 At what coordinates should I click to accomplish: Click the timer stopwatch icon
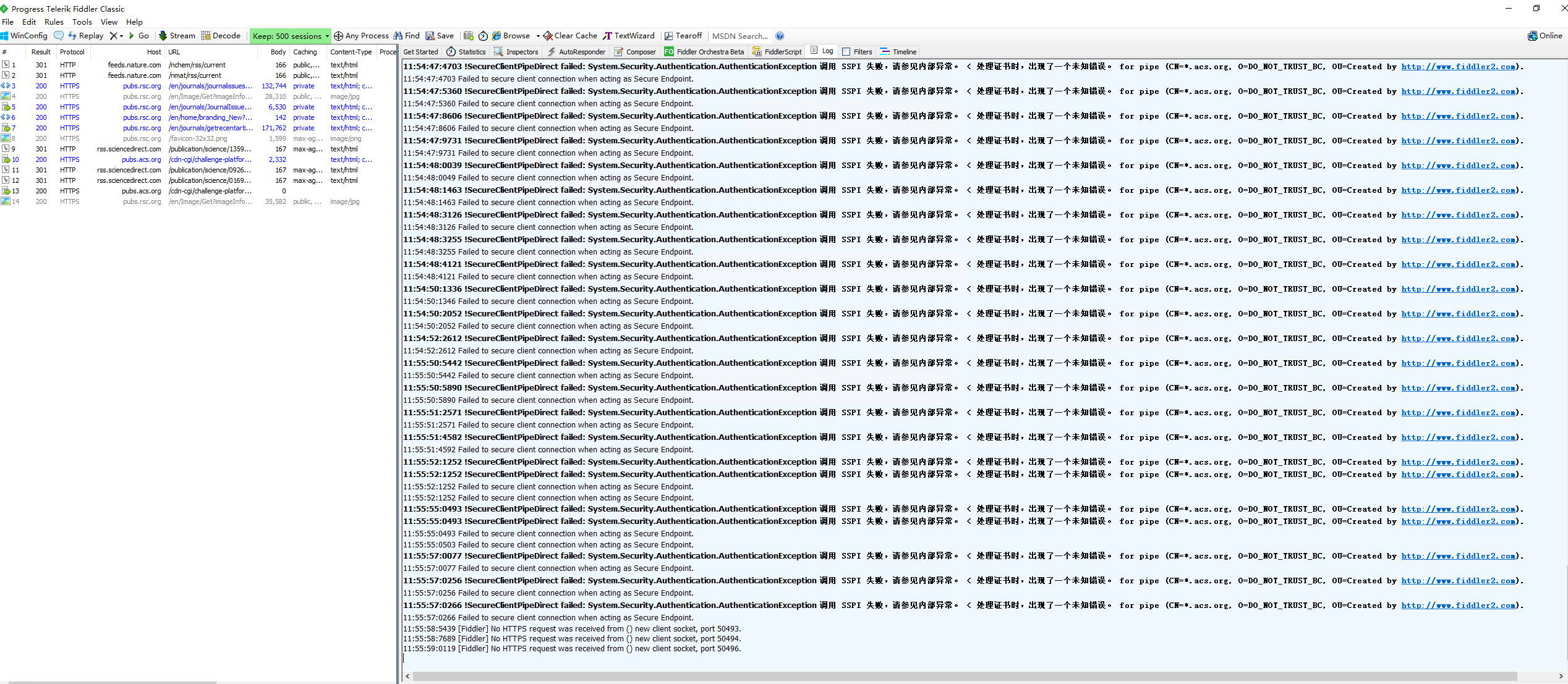(x=483, y=36)
